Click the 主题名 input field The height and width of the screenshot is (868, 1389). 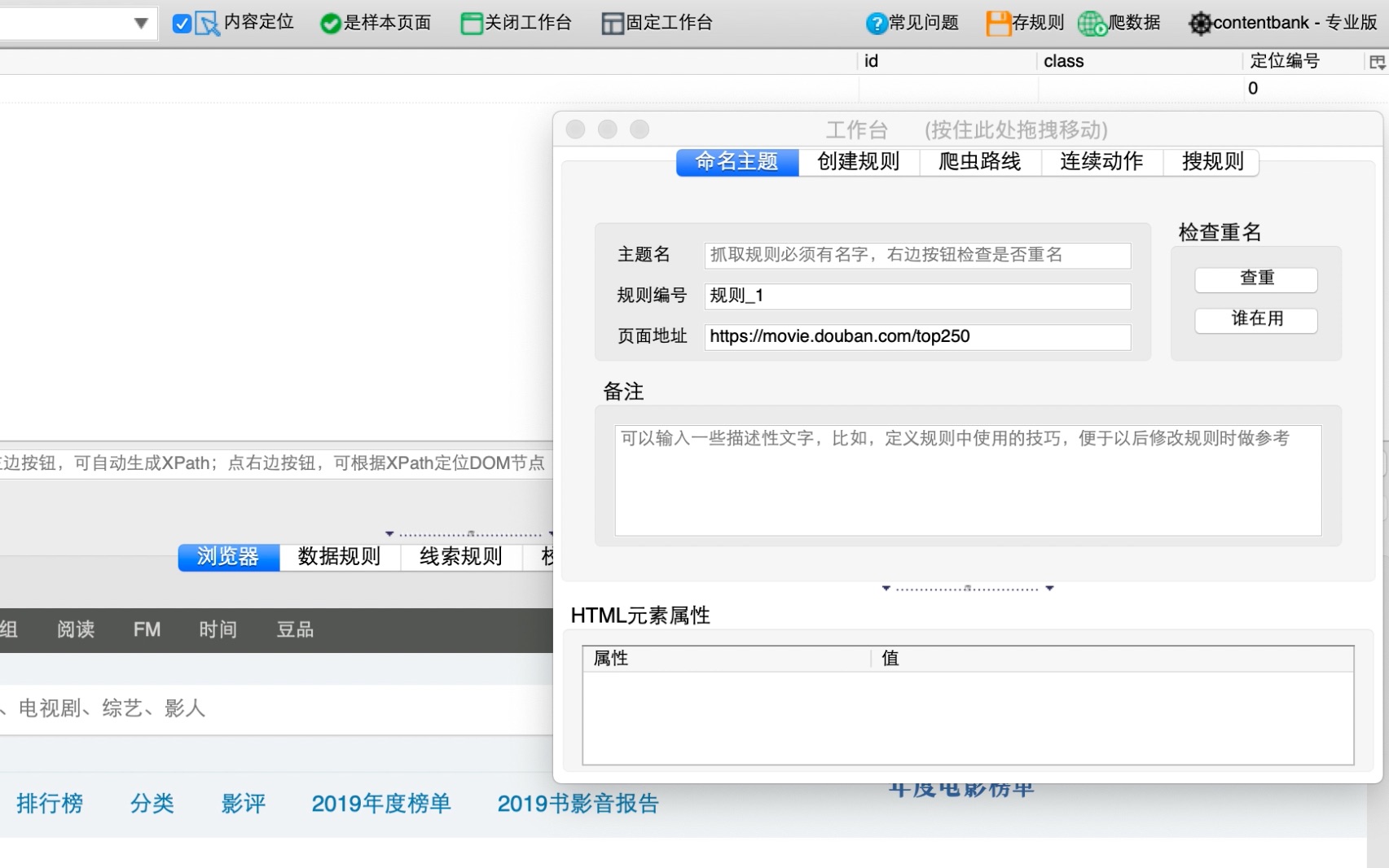917,255
